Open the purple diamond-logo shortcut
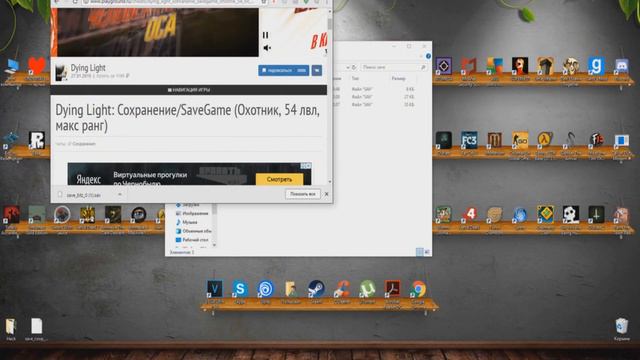The image size is (640, 360). click(444, 65)
